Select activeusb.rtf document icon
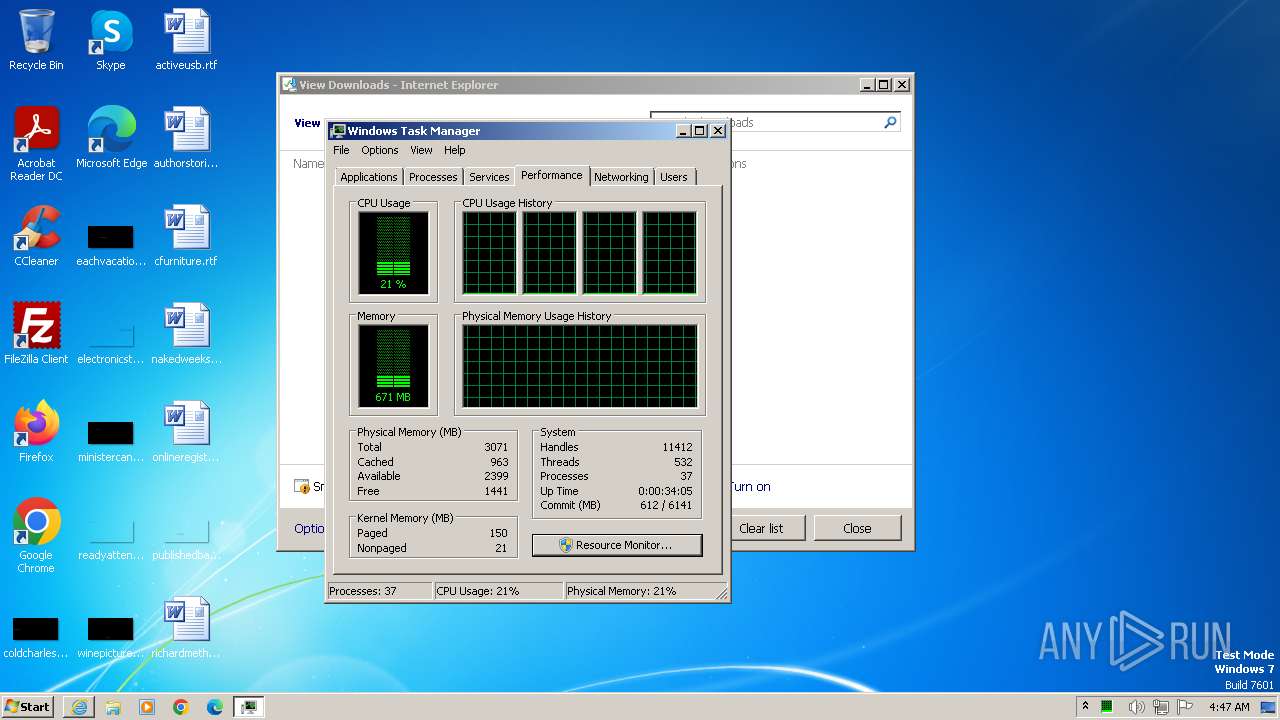This screenshot has width=1280, height=720. tap(186, 40)
